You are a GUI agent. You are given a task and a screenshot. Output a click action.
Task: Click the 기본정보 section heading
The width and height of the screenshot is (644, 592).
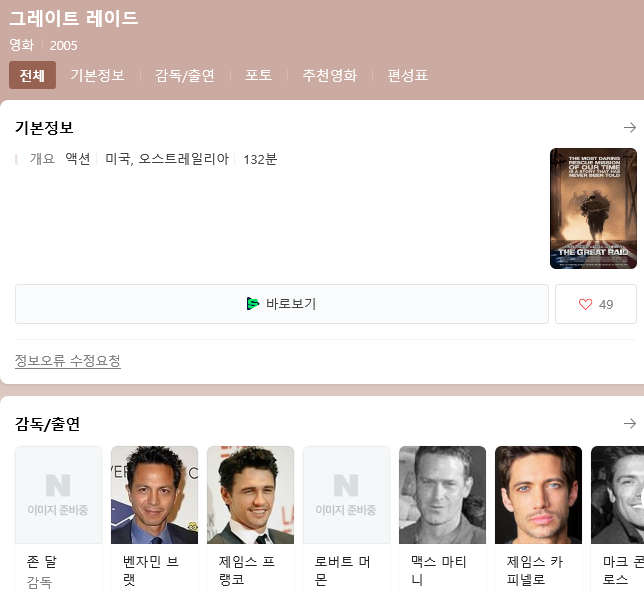tap(44, 128)
